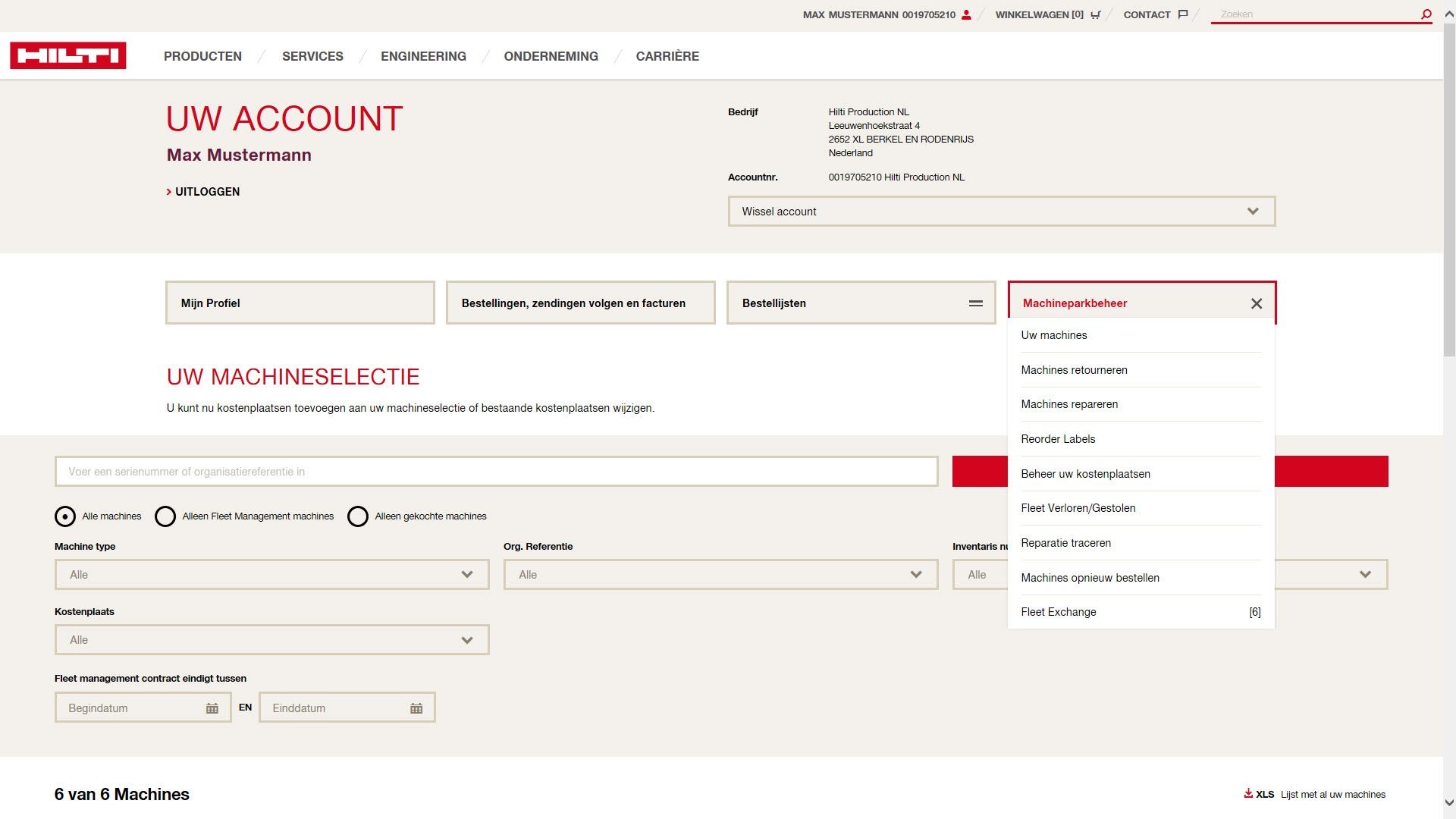This screenshot has height=819, width=1456.
Task: Click the user profile icon in top bar
Action: click(966, 14)
